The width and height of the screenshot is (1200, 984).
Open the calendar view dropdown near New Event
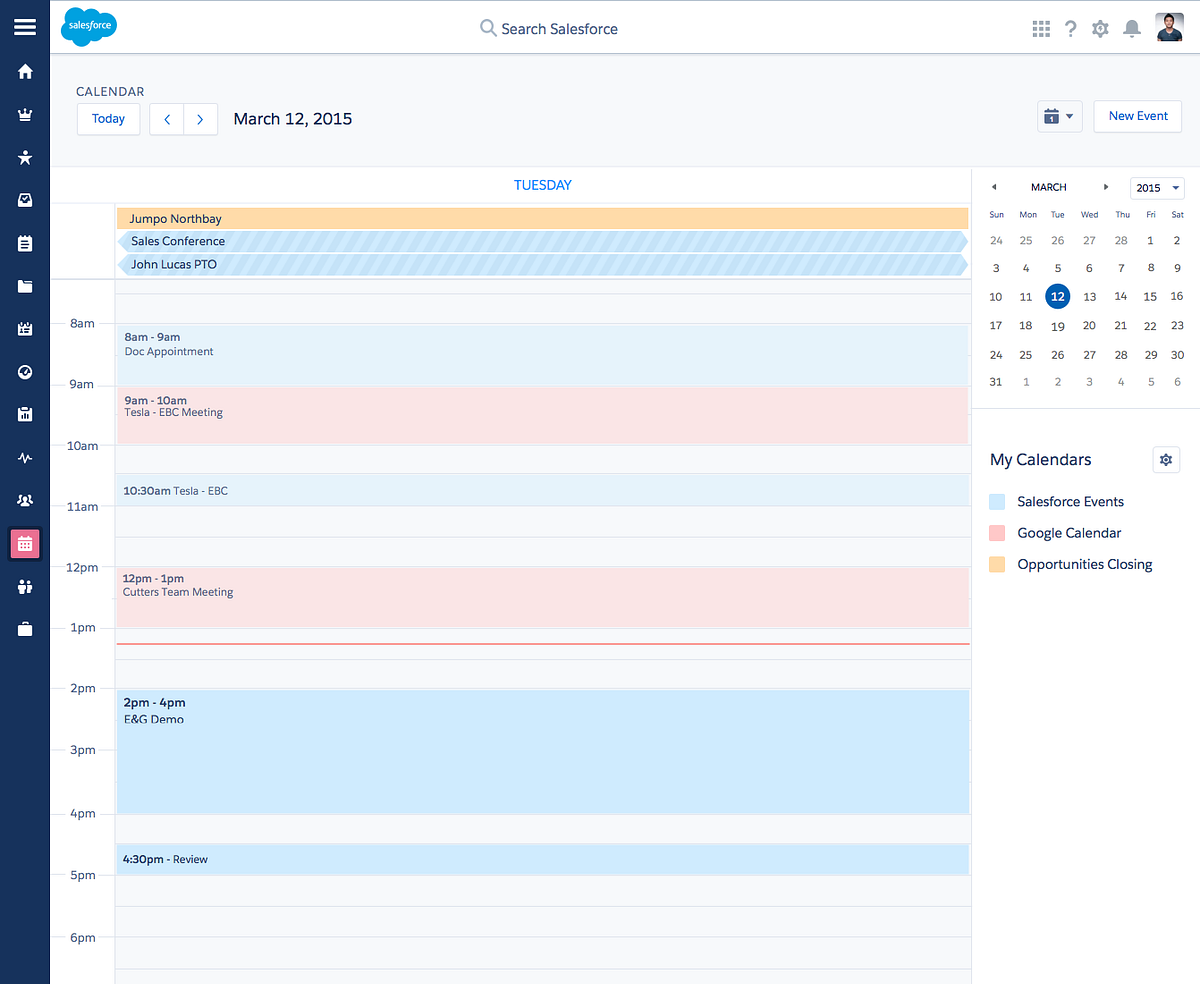(1059, 115)
